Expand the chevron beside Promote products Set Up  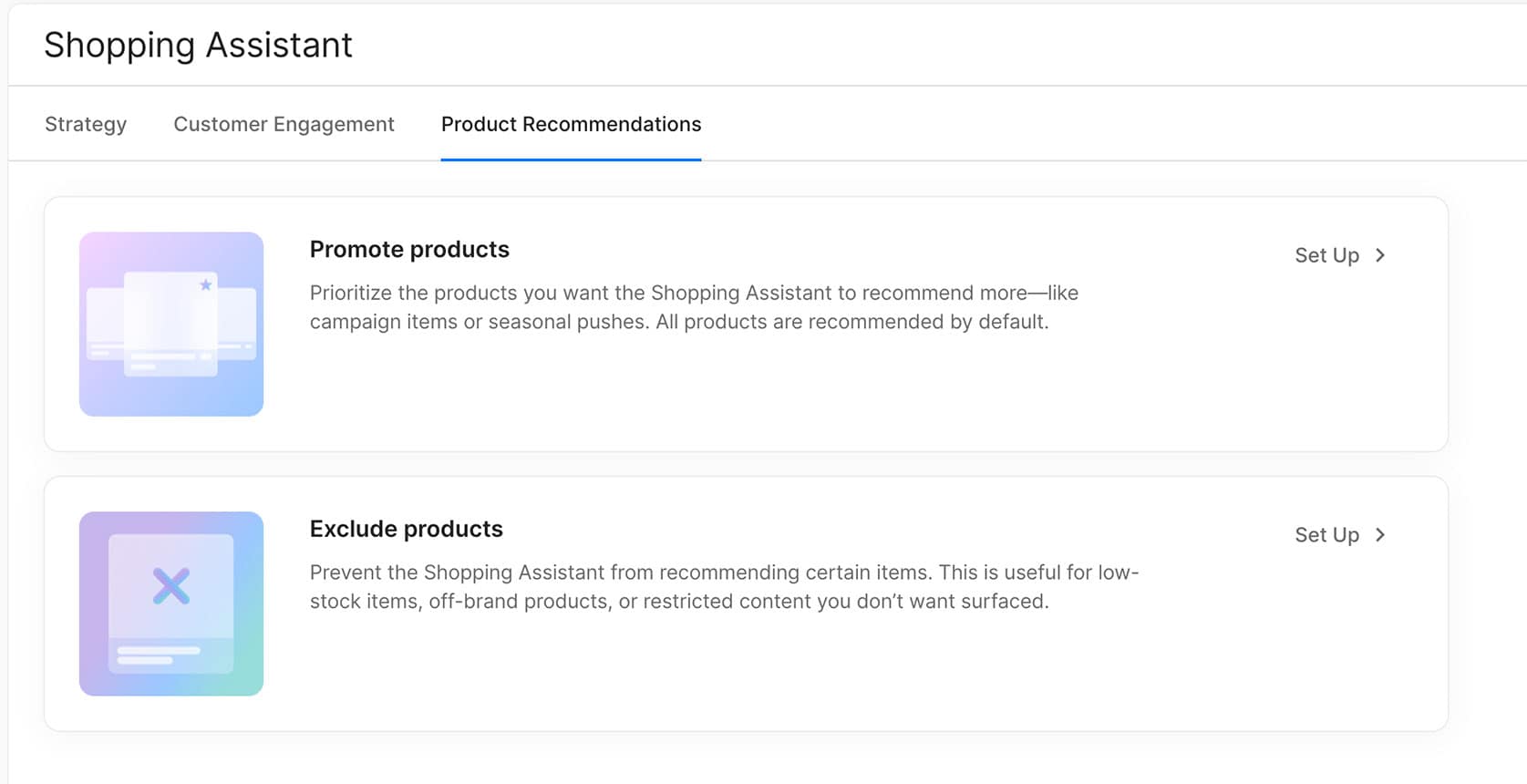pyautogui.click(x=1380, y=255)
